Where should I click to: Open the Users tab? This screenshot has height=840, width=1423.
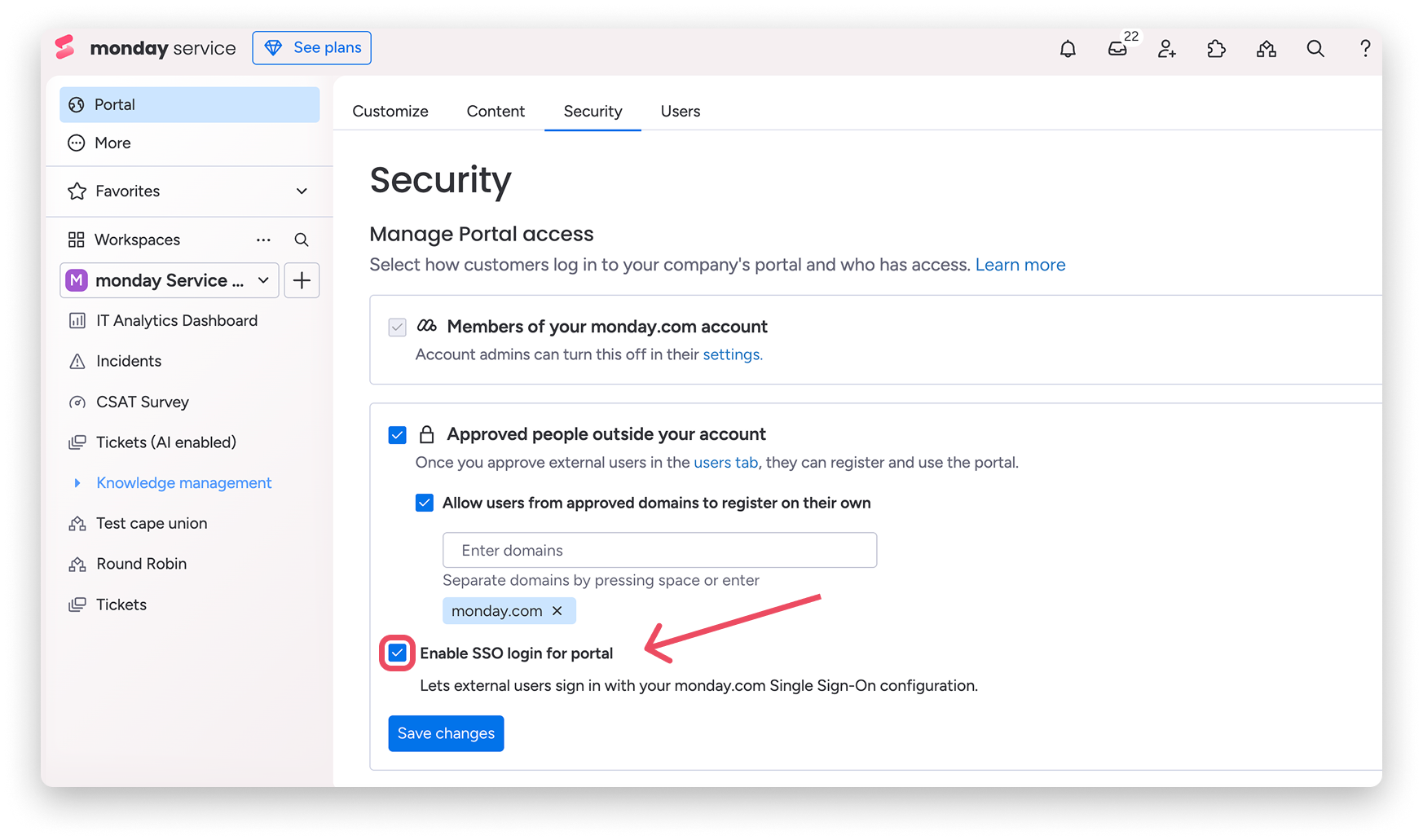[681, 112]
